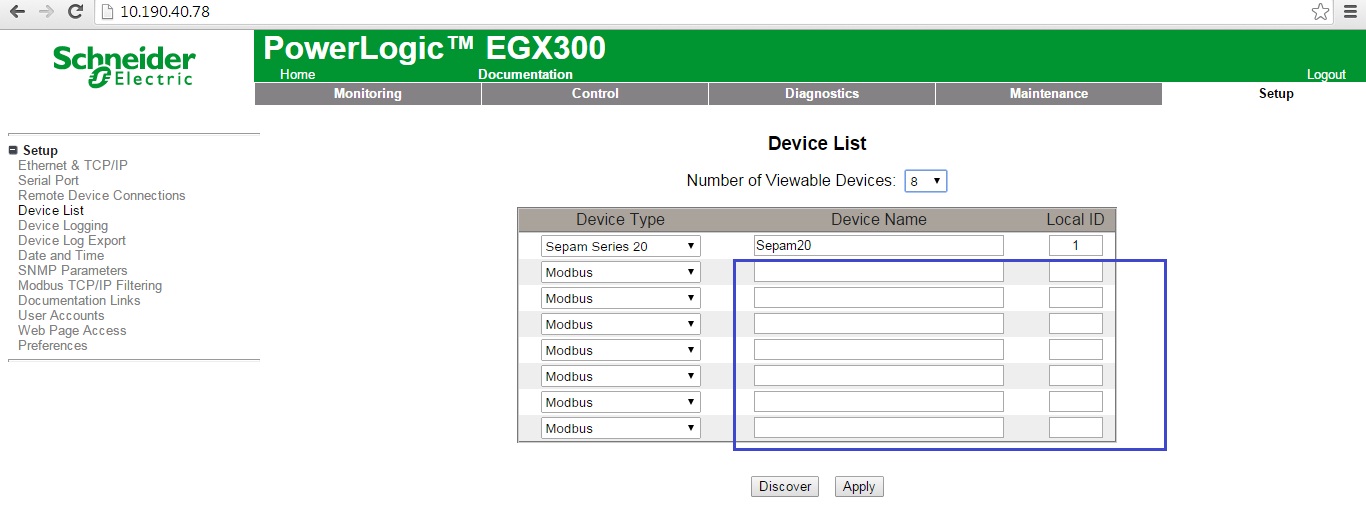Click second row empty Local ID field
Image resolution: width=1366 pixels, height=514 pixels.
pyautogui.click(x=1076, y=272)
